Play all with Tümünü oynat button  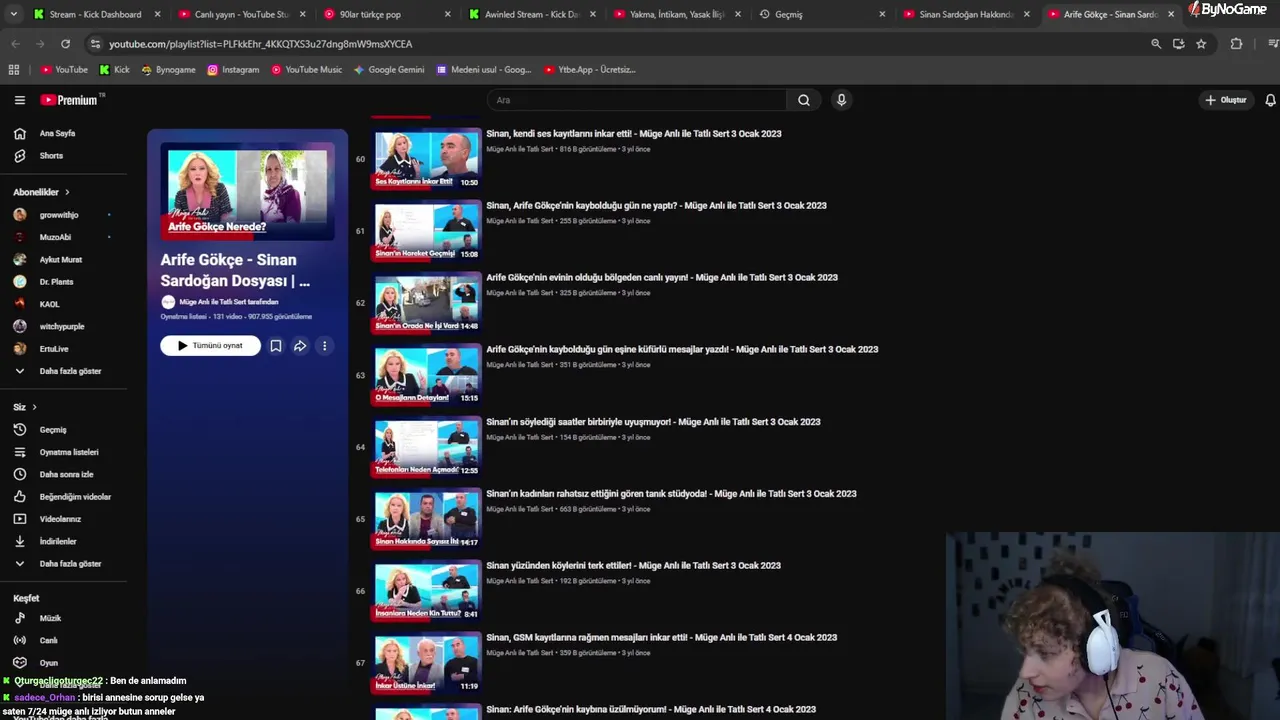point(210,346)
